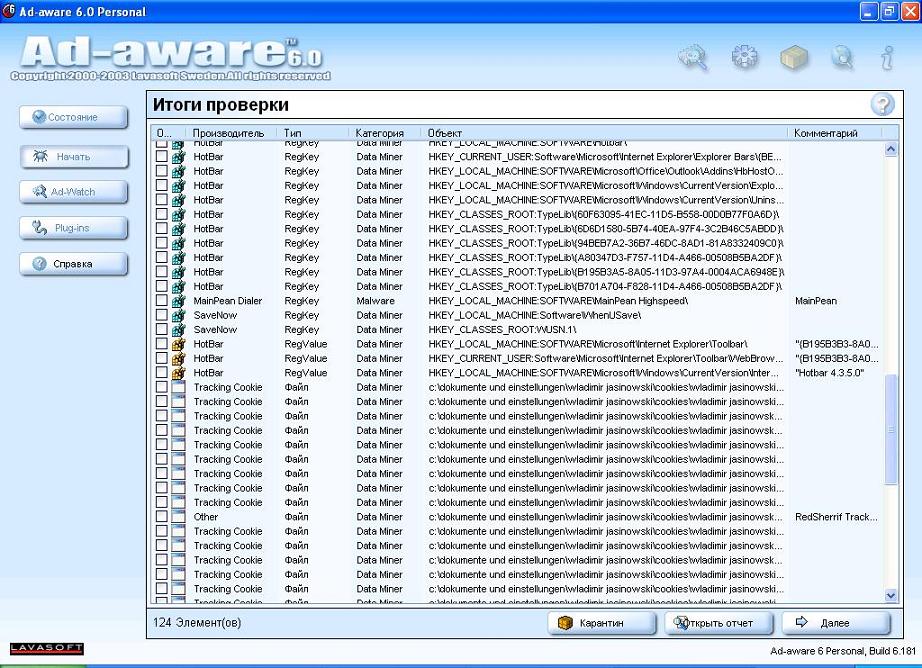The width and height of the screenshot is (922, 668).
Task: Click the question mark help icon beside Итоги проверки
Action: 883,105
